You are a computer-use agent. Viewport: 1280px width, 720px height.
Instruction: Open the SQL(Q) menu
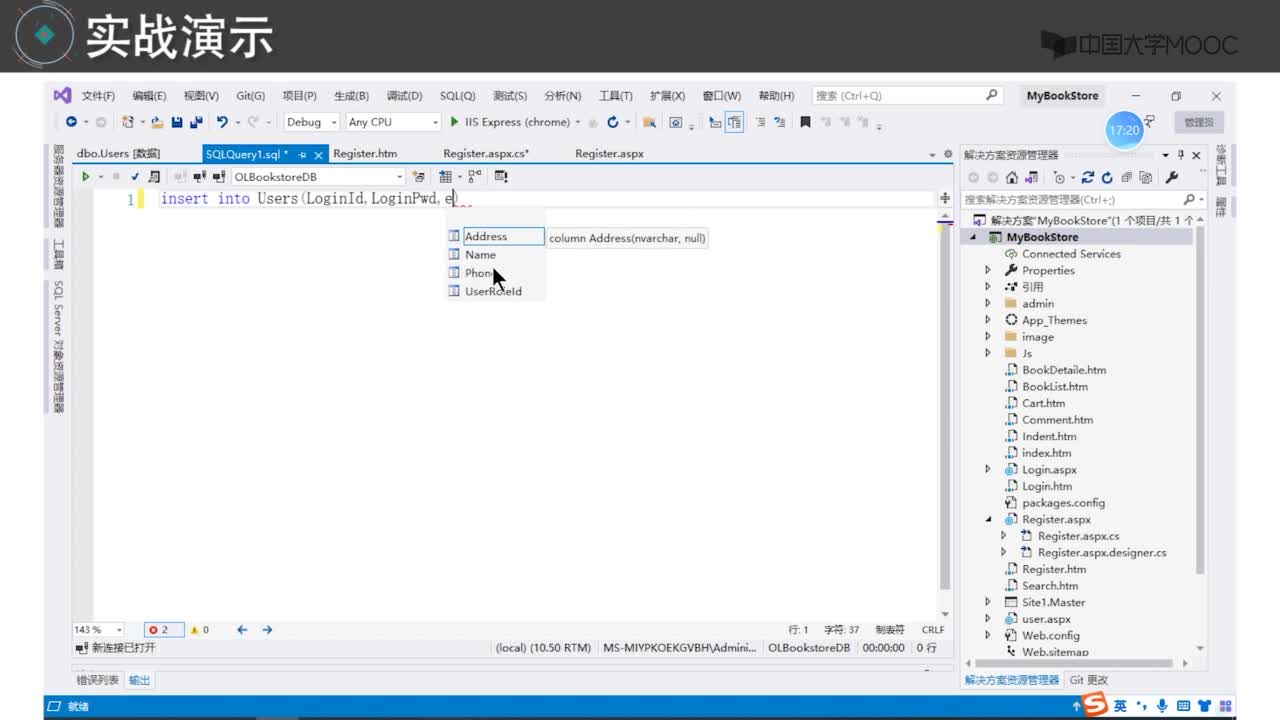pyautogui.click(x=458, y=96)
